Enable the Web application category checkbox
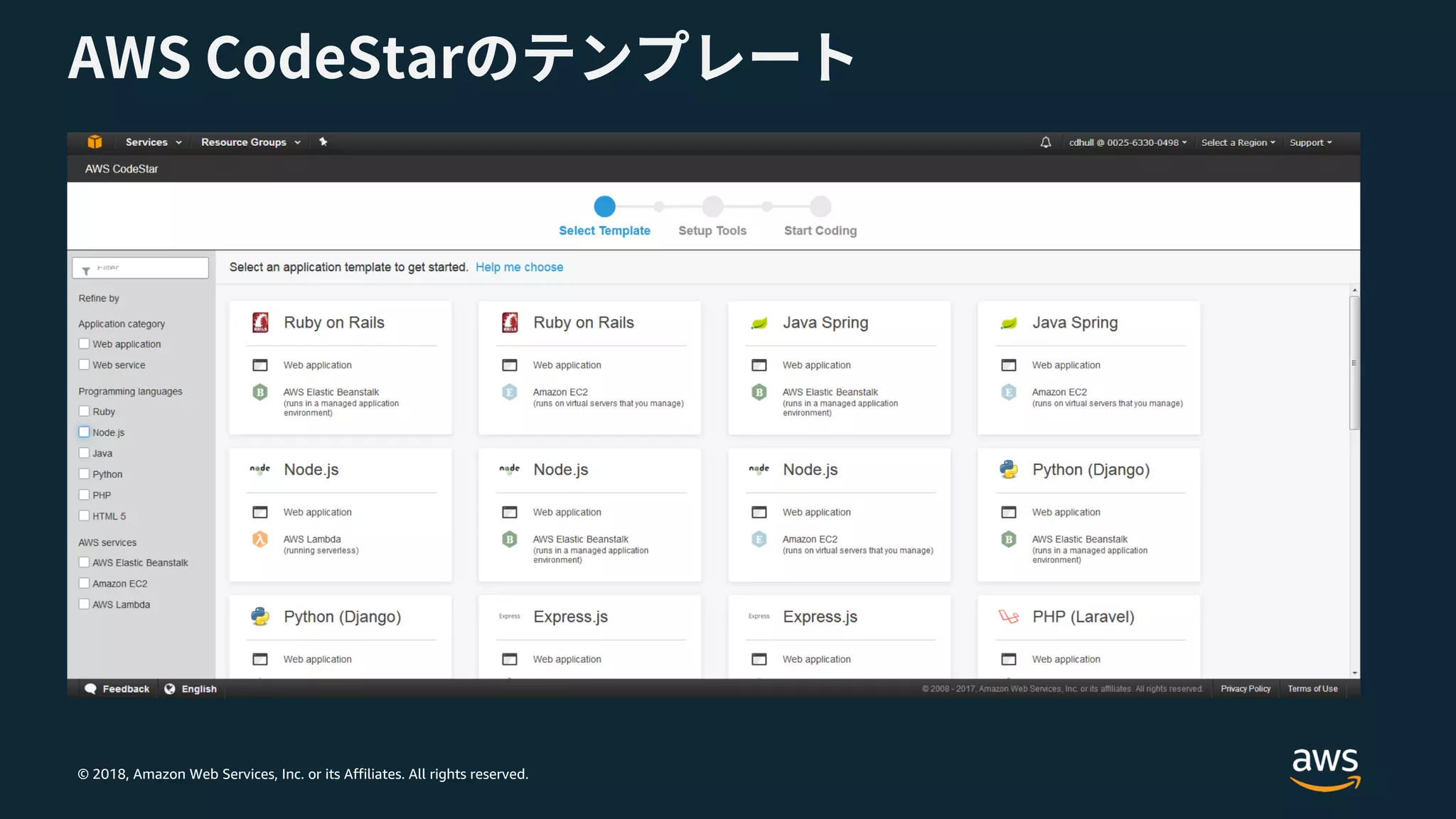 (x=85, y=344)
